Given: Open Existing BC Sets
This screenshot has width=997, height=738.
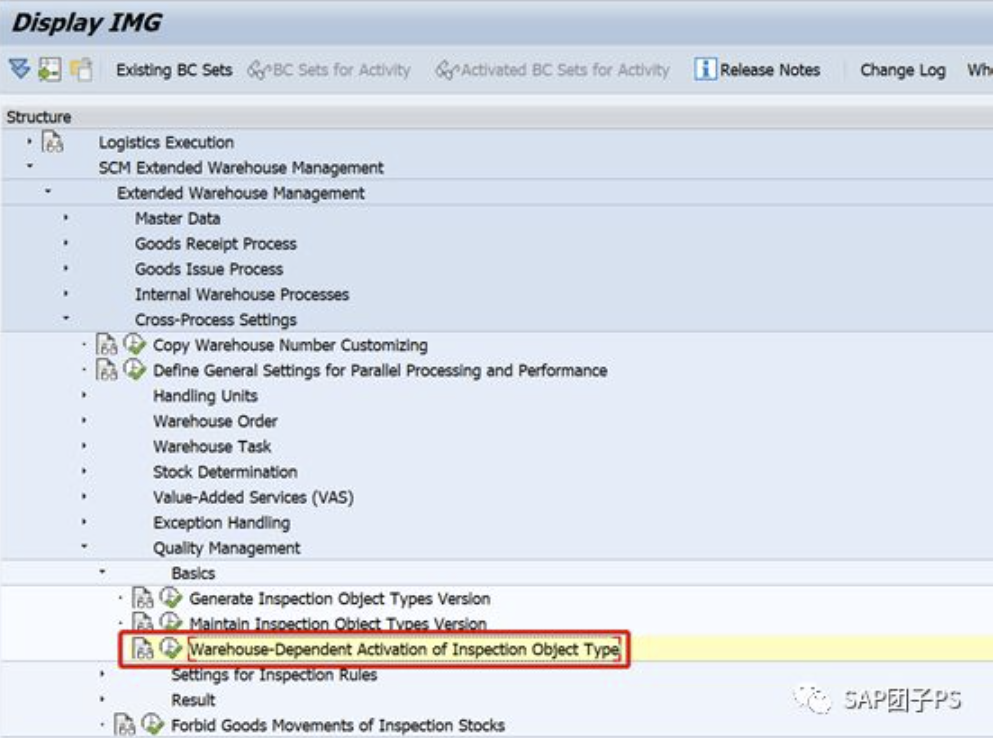Looking at the screenshot, I should coord(174,70).
